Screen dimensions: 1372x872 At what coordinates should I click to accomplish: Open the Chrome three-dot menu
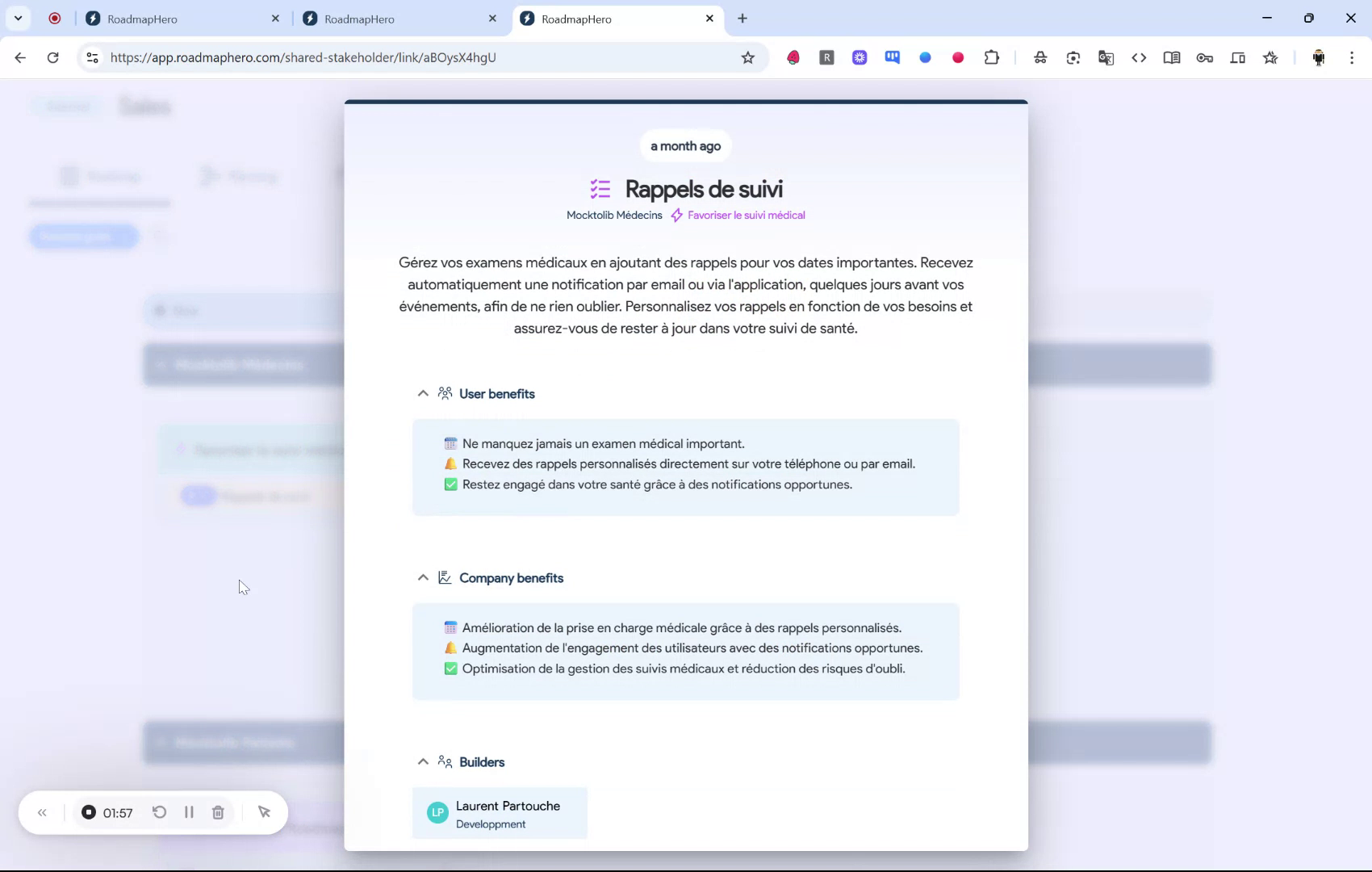1353,57
